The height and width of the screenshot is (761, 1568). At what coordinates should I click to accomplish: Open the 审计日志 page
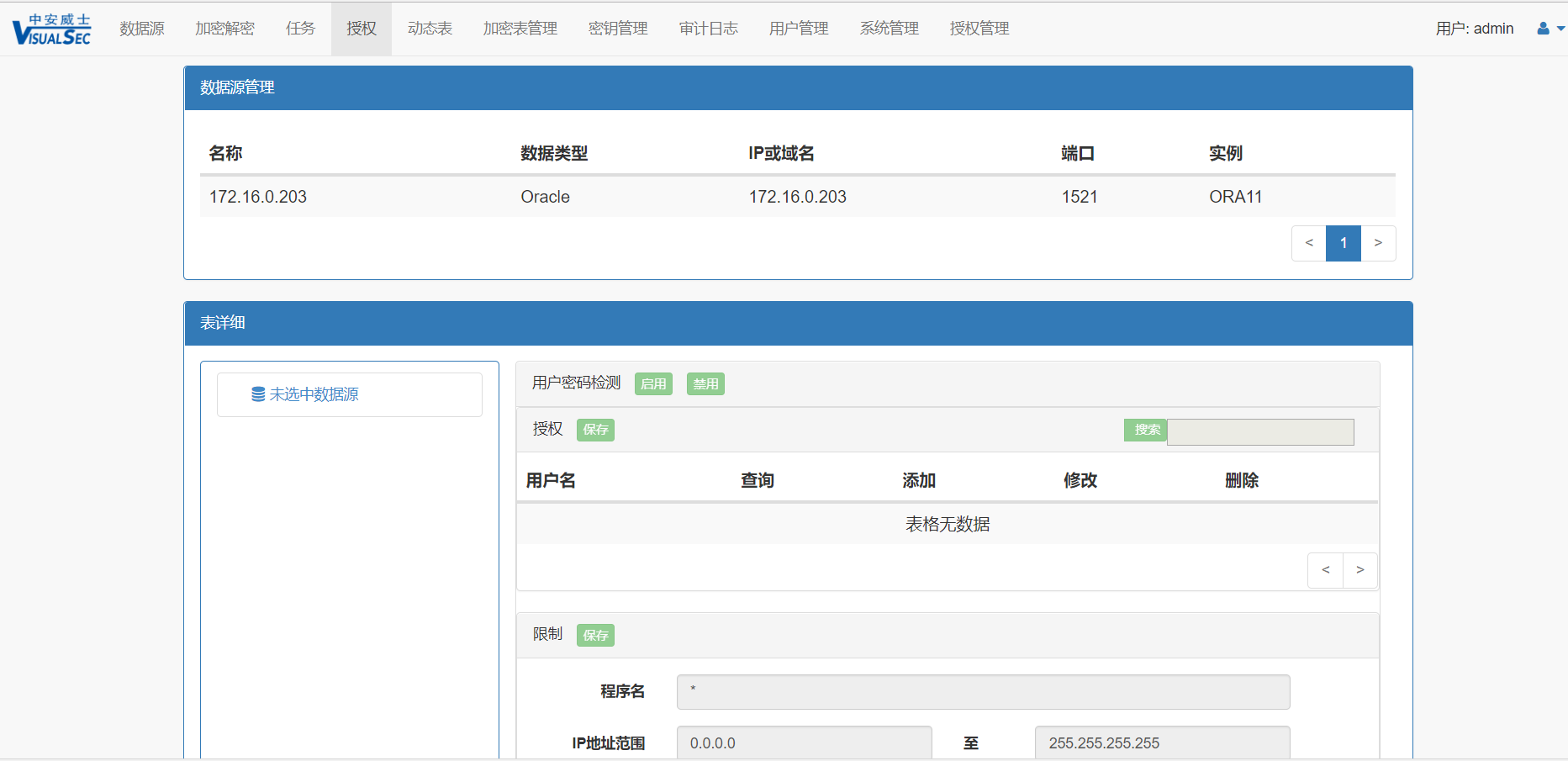[x=709, y=29]
